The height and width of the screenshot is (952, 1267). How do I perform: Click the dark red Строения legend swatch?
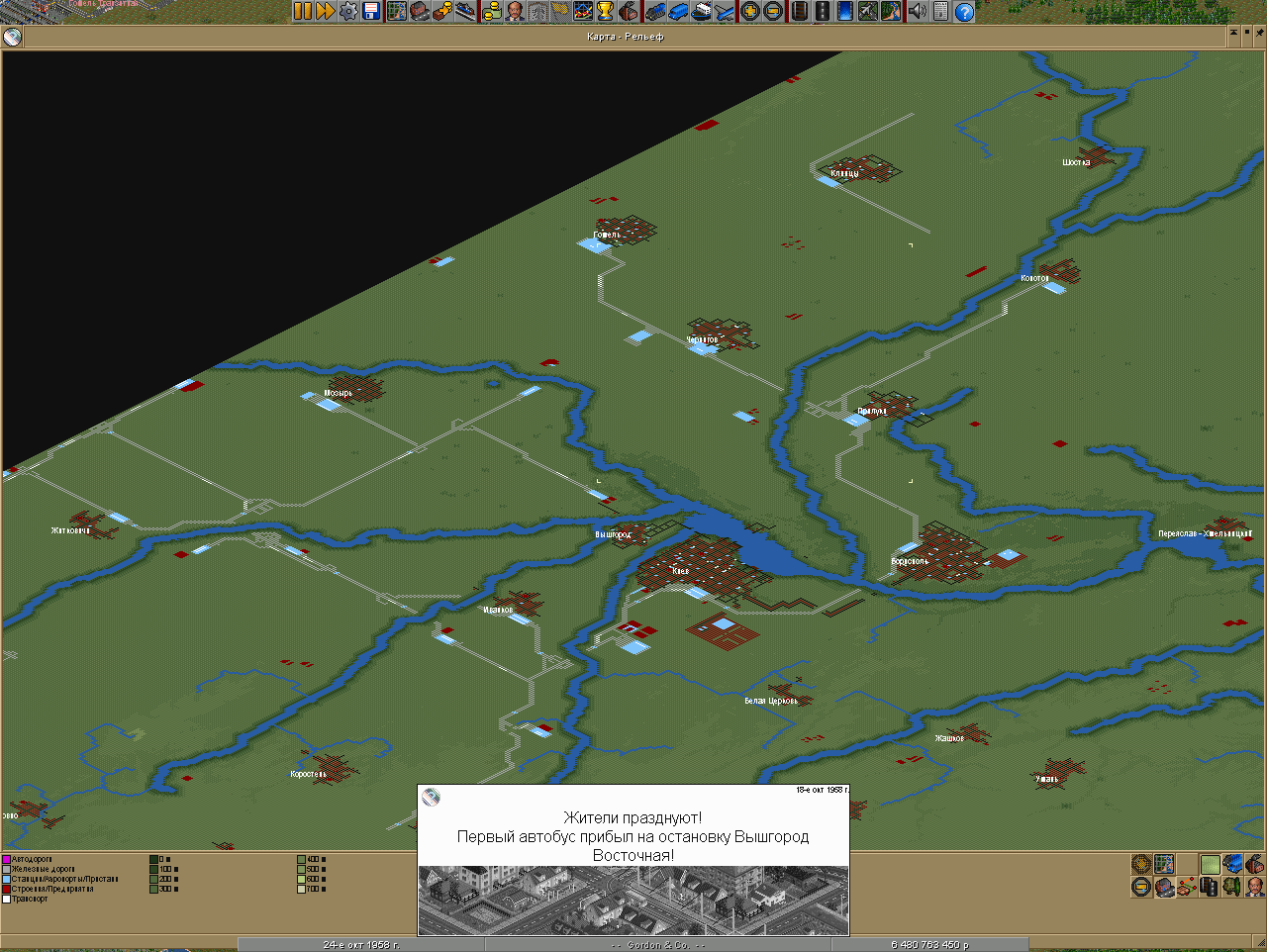pyautogui.click(x=6, y=889)
